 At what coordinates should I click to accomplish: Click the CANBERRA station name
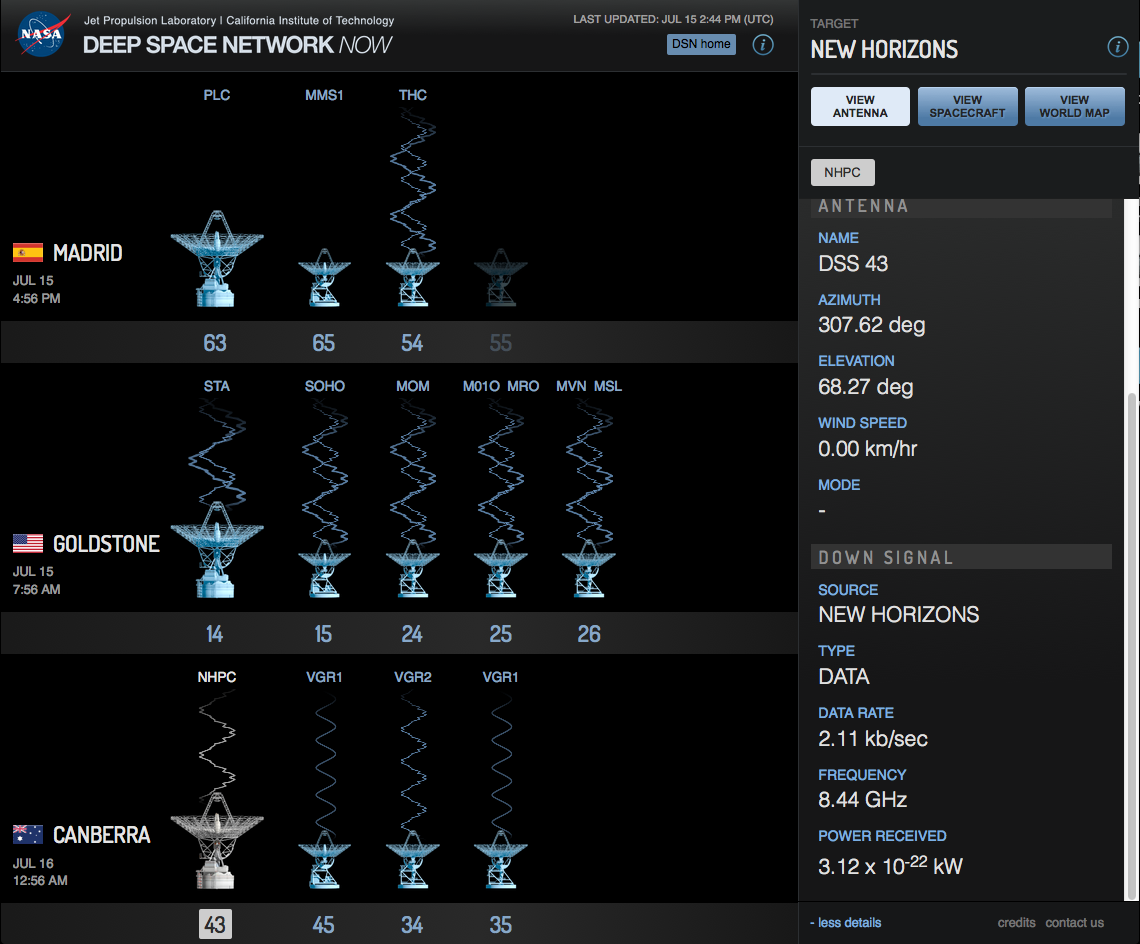tap(102, 835)
